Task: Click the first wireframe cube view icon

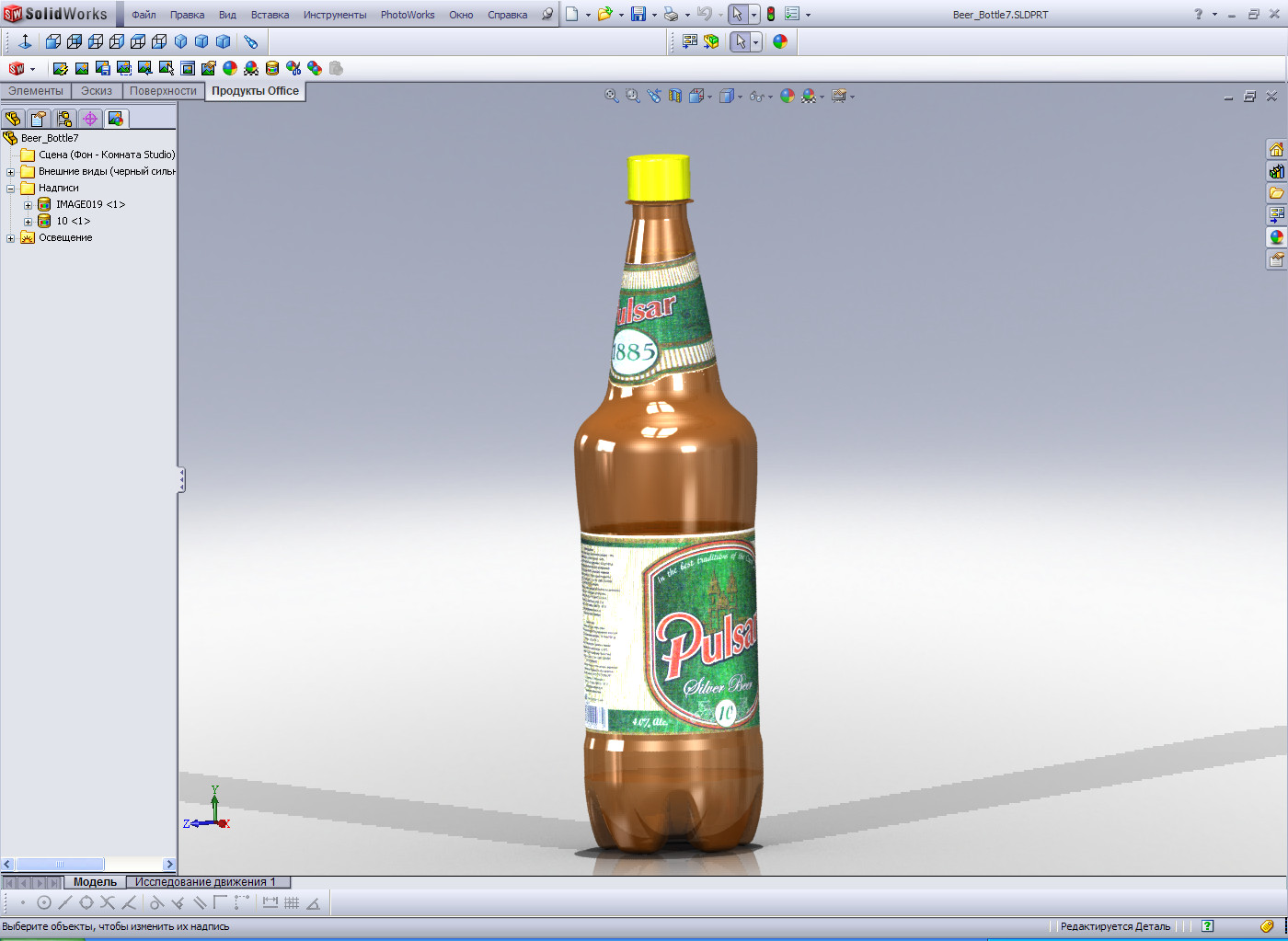Action: (53, 41)
